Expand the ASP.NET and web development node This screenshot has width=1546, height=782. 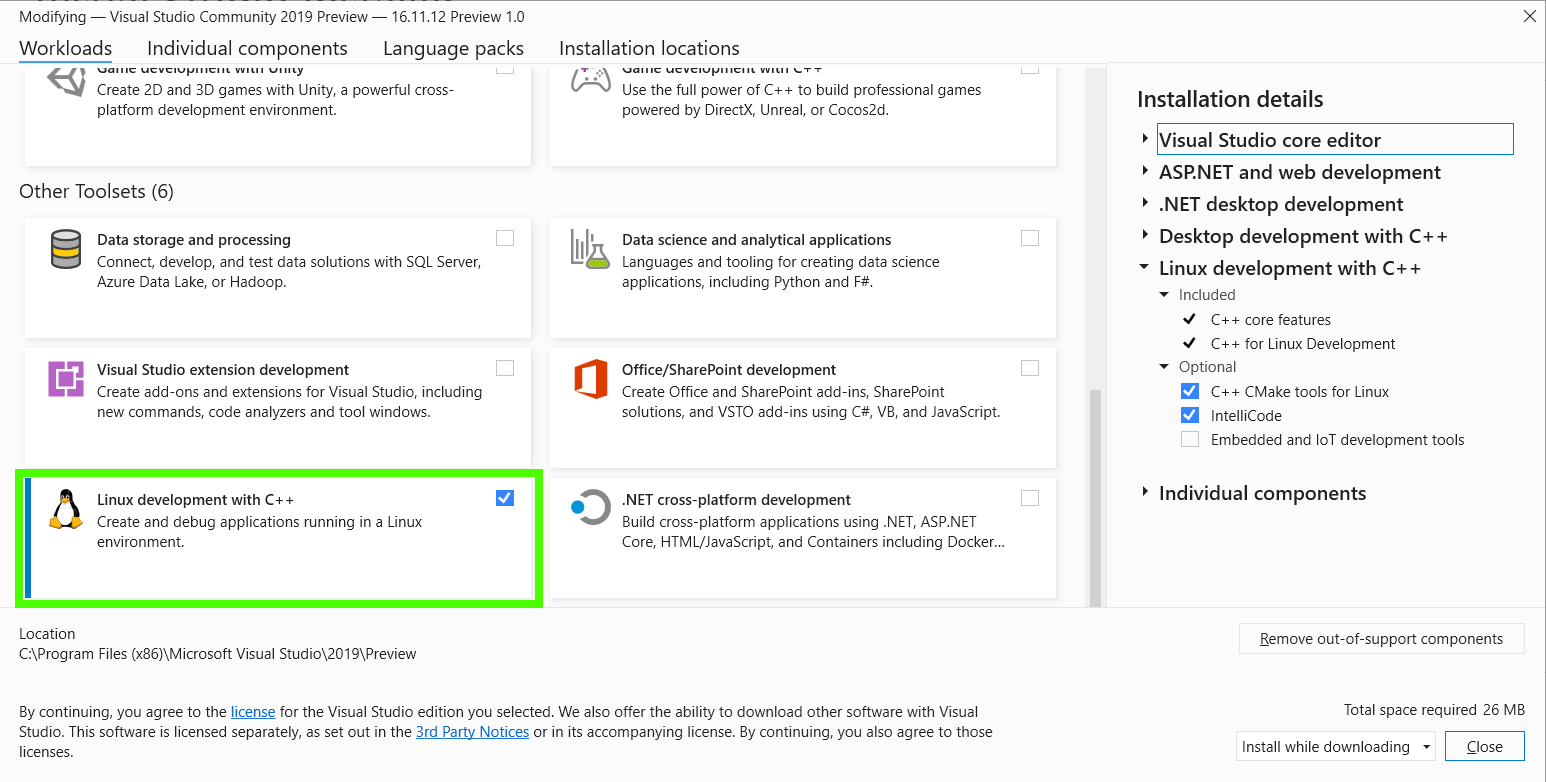pos(1145,172)
